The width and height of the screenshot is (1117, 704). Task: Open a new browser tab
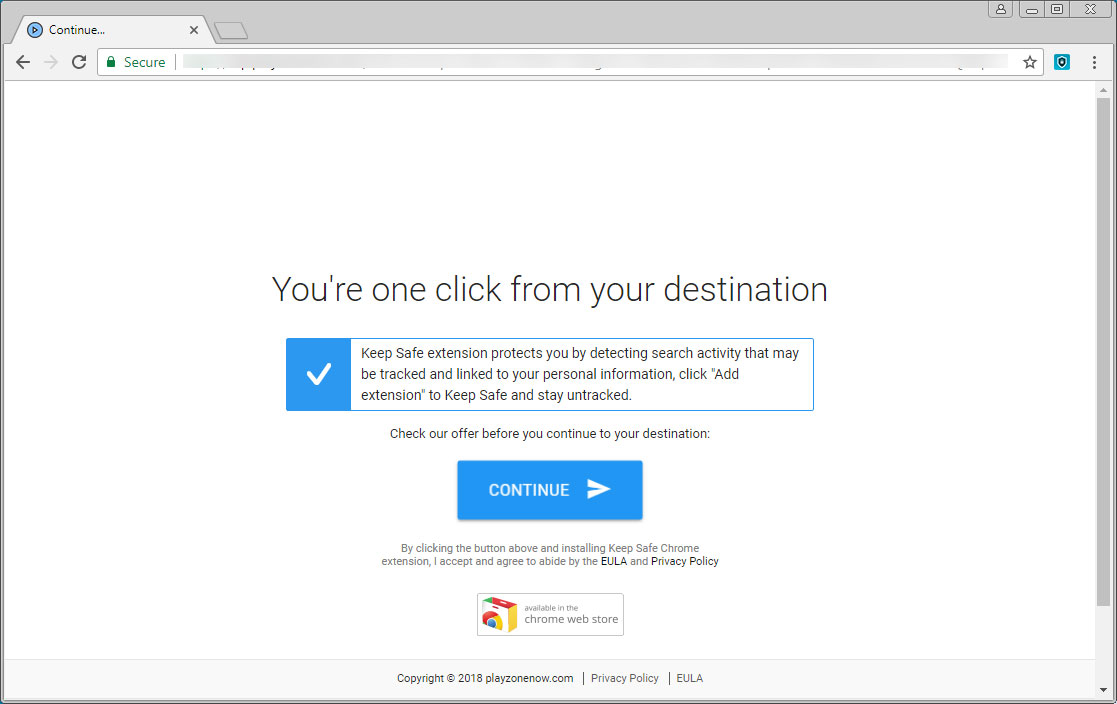tap(230, 29)
